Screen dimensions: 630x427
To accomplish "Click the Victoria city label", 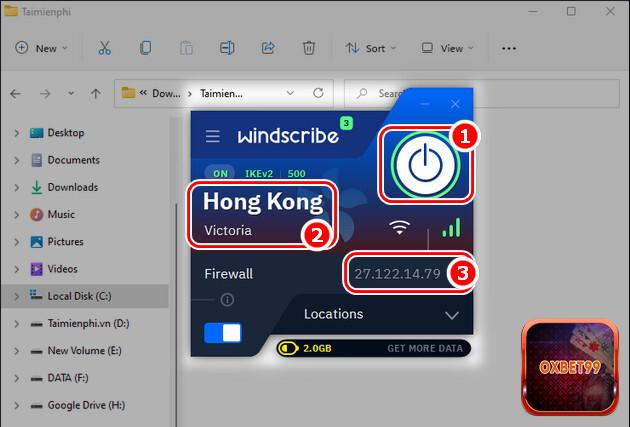I will point(228,230).
